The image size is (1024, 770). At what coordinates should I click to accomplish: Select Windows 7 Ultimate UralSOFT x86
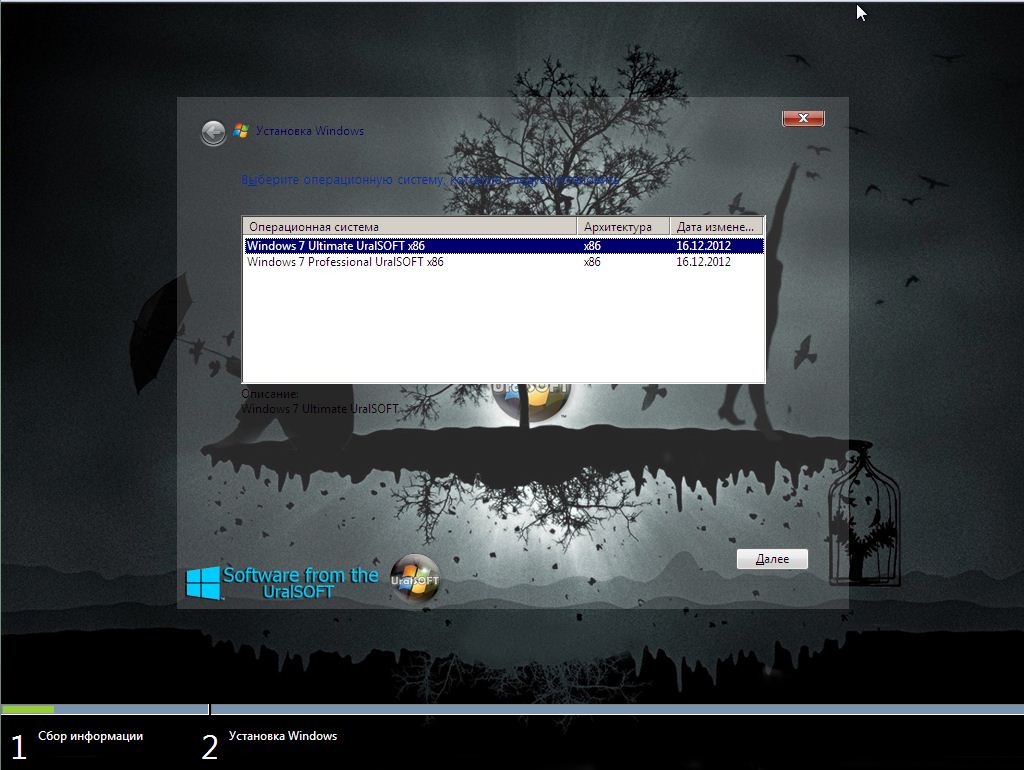504,246
